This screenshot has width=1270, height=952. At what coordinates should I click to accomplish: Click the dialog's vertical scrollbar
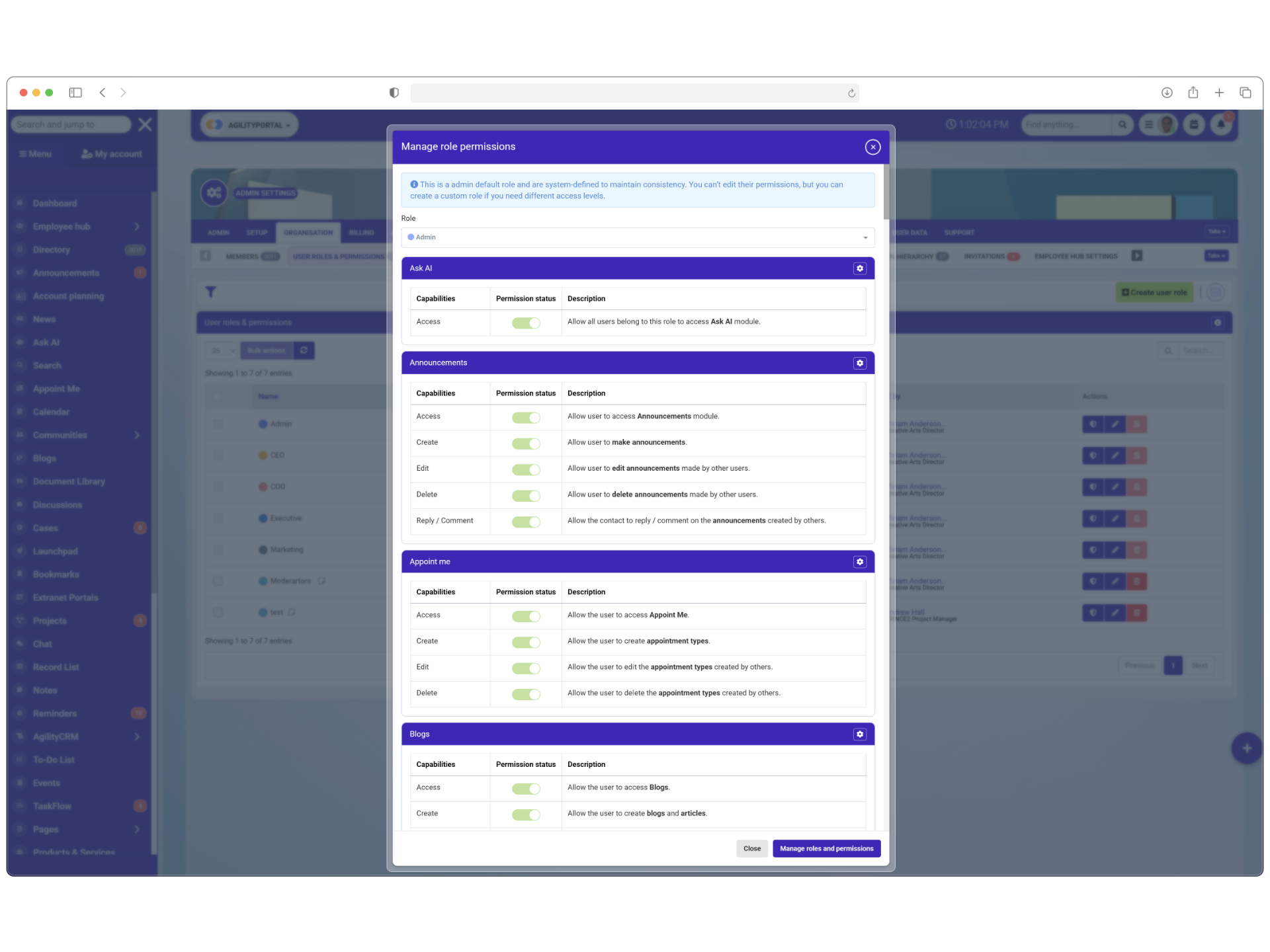tap(886, 192)
